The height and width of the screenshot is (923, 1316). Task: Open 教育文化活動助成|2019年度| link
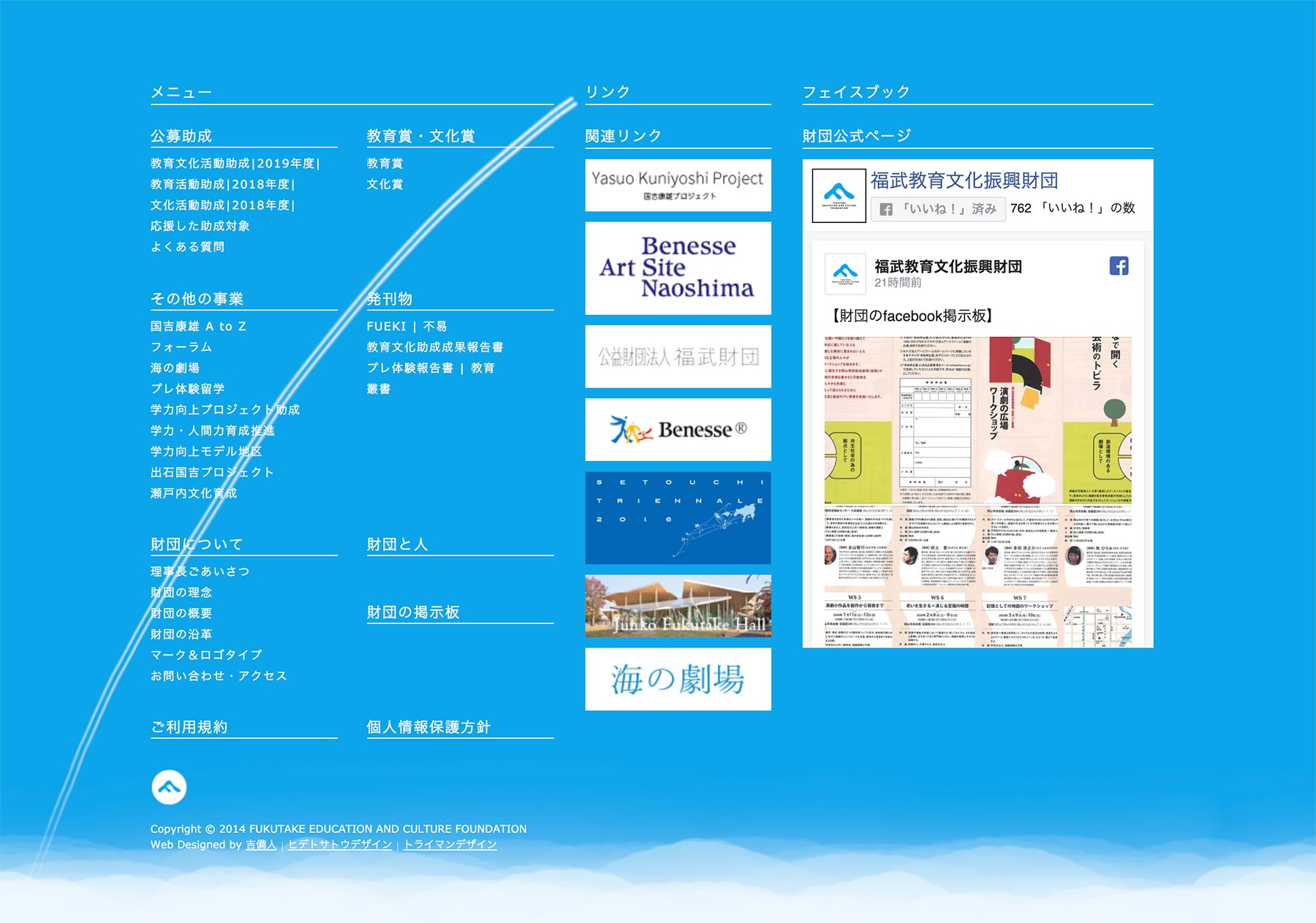click(235, 164)
